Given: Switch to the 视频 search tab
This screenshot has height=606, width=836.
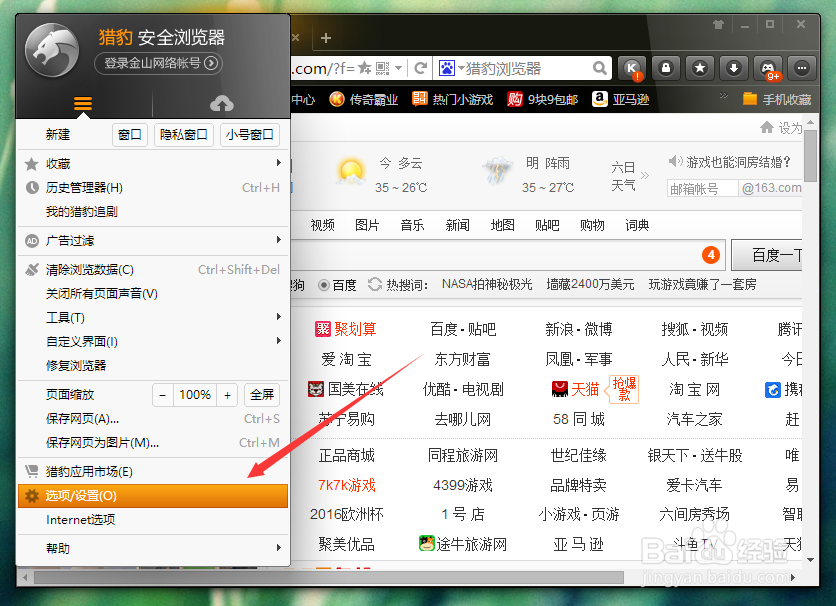Looking at the screenshot, I should 322,225.
